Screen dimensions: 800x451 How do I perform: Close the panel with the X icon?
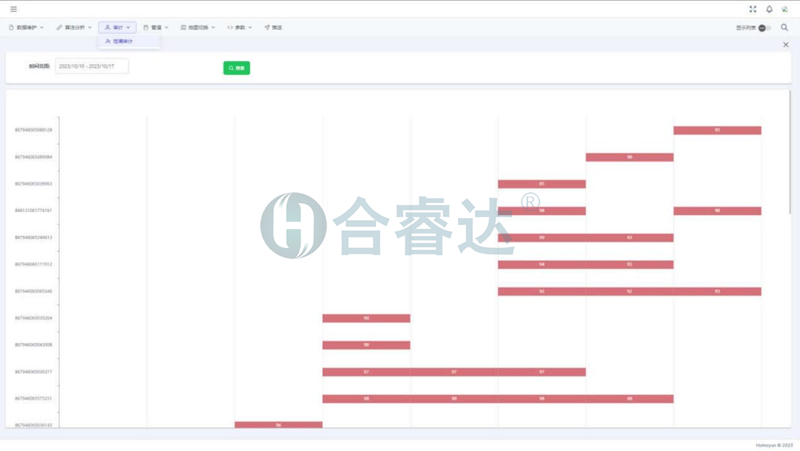click(x=786, y=45)
